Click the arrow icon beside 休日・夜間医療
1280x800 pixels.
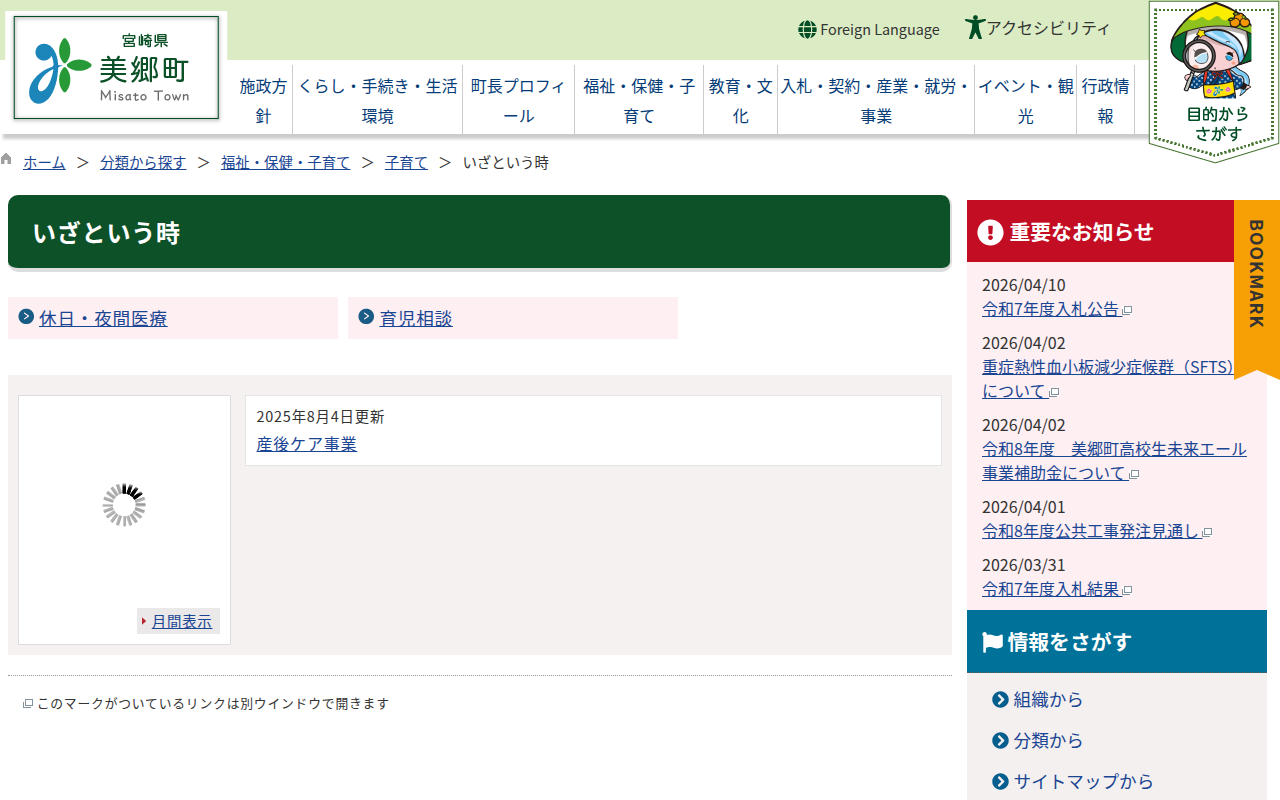point(27,317)
